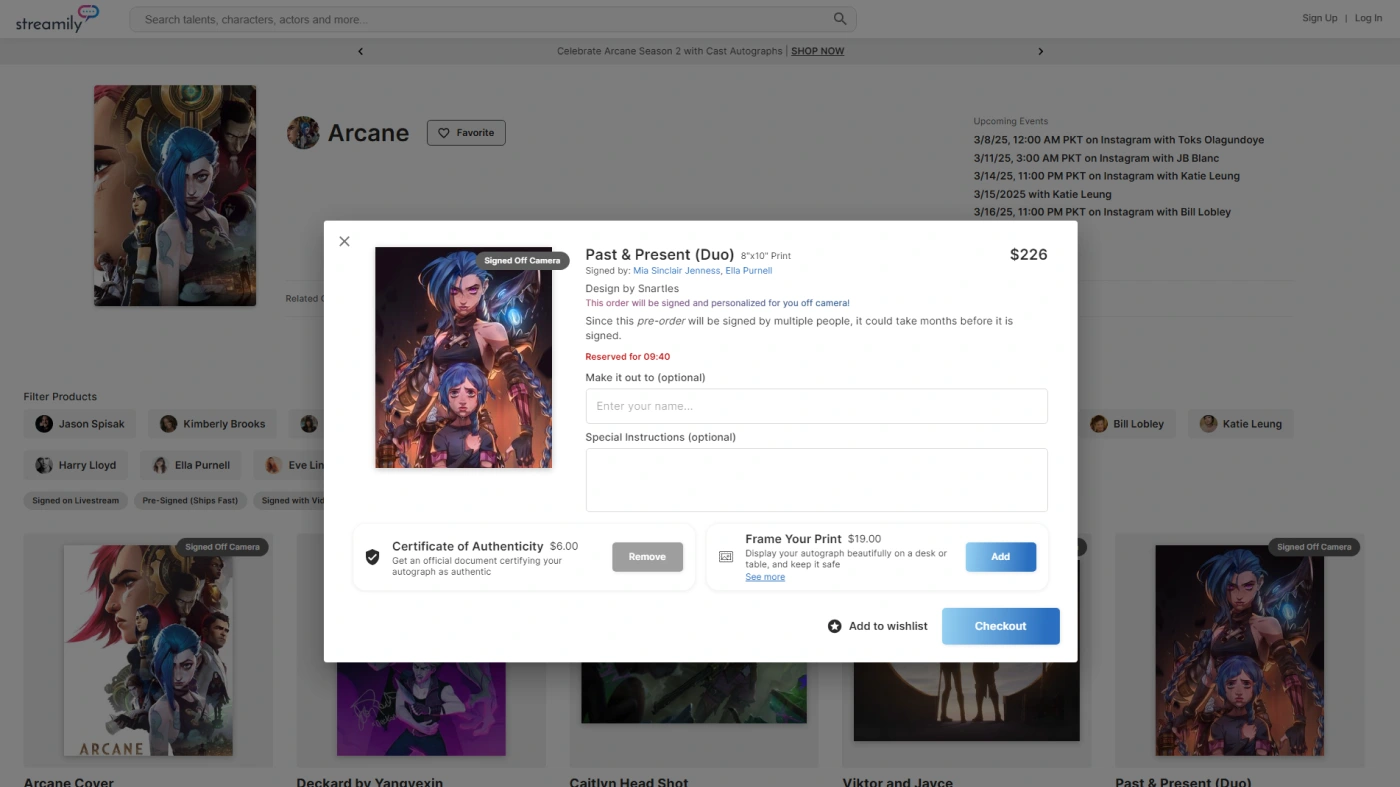Image resolution: width=1400 pixels, height=787 pixels.
Task: Filter products by Ella Purnell
Action: [190, 465]
